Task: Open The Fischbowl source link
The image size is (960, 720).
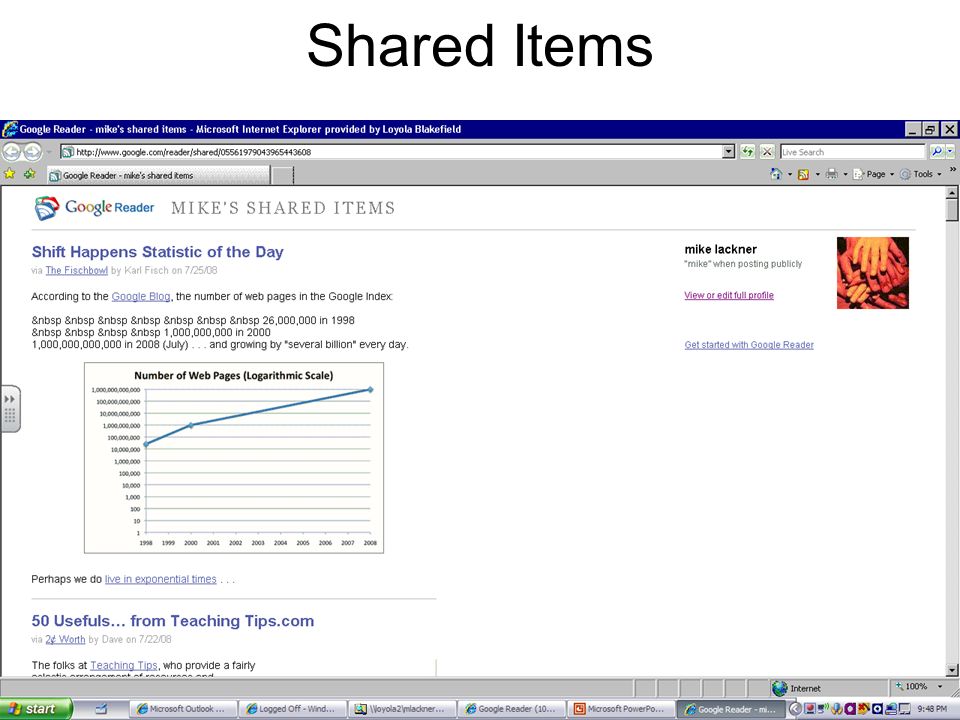Action: tap(77, 270)
